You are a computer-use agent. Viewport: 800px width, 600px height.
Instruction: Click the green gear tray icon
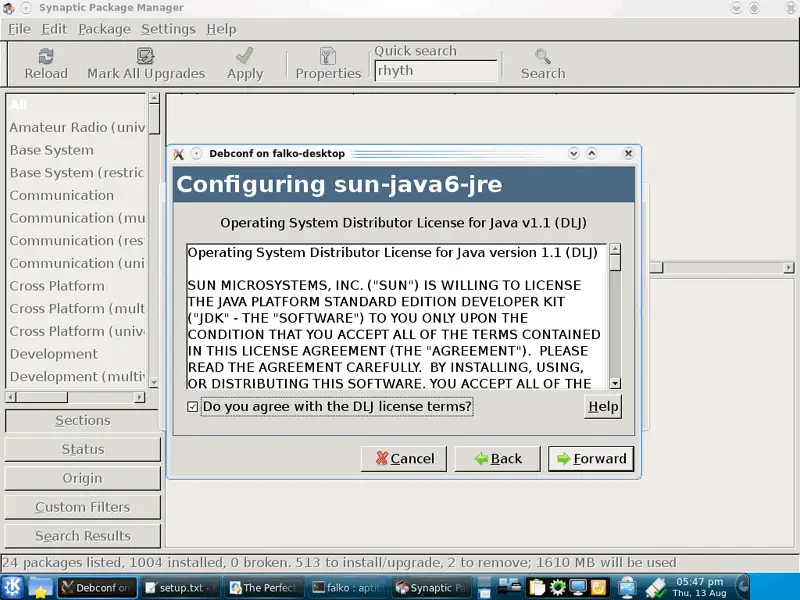[x=557, y=587]
